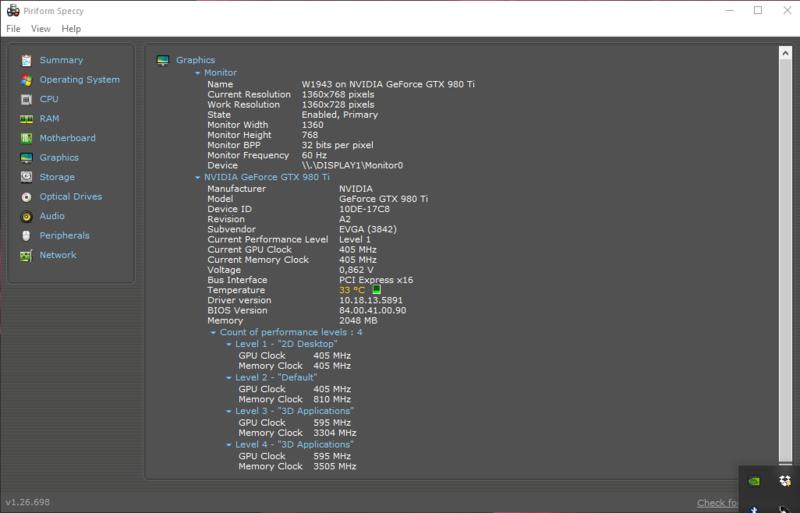800x513 pixels.
Task: Click the Monitor Frequency 60 Hz value
Action: pos(314,155)
